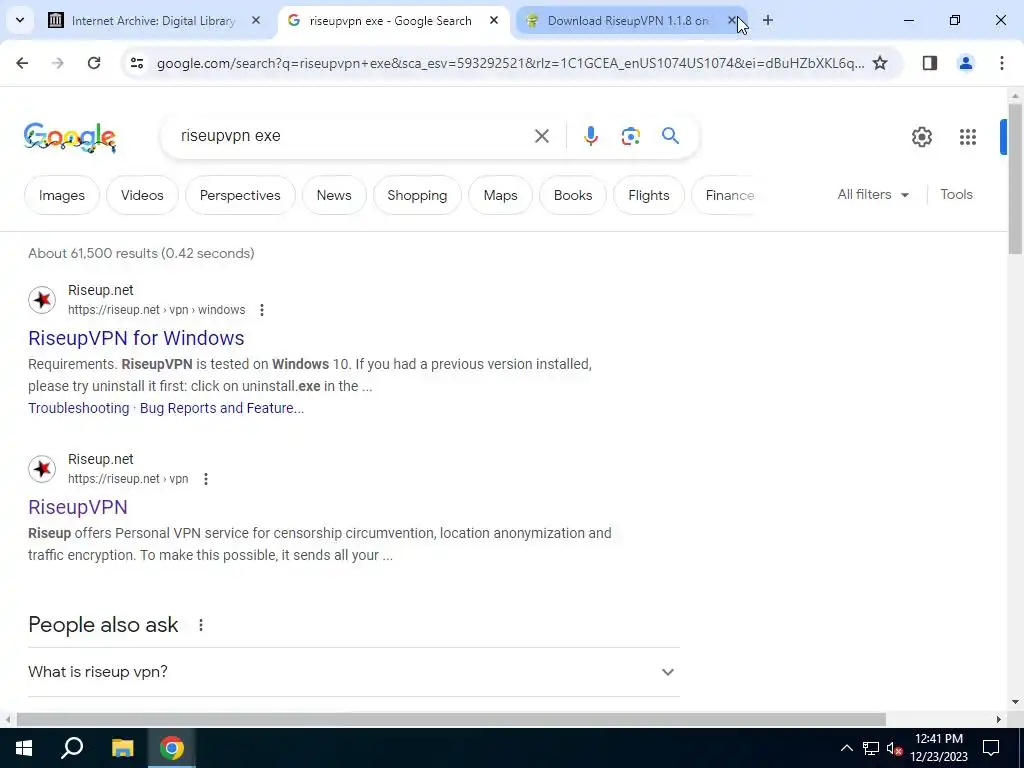Click into the Google search input field
1024x768 pixels.
coord(353,136)
